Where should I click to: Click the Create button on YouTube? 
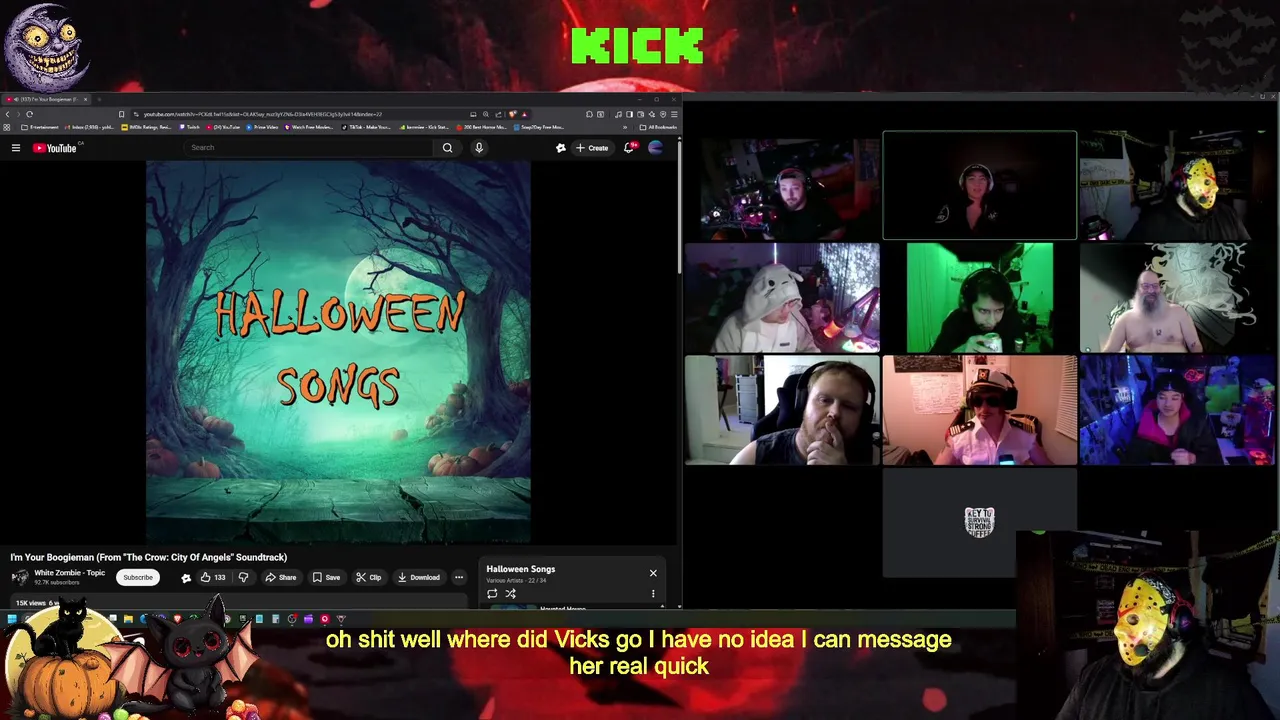click(592, 148)
